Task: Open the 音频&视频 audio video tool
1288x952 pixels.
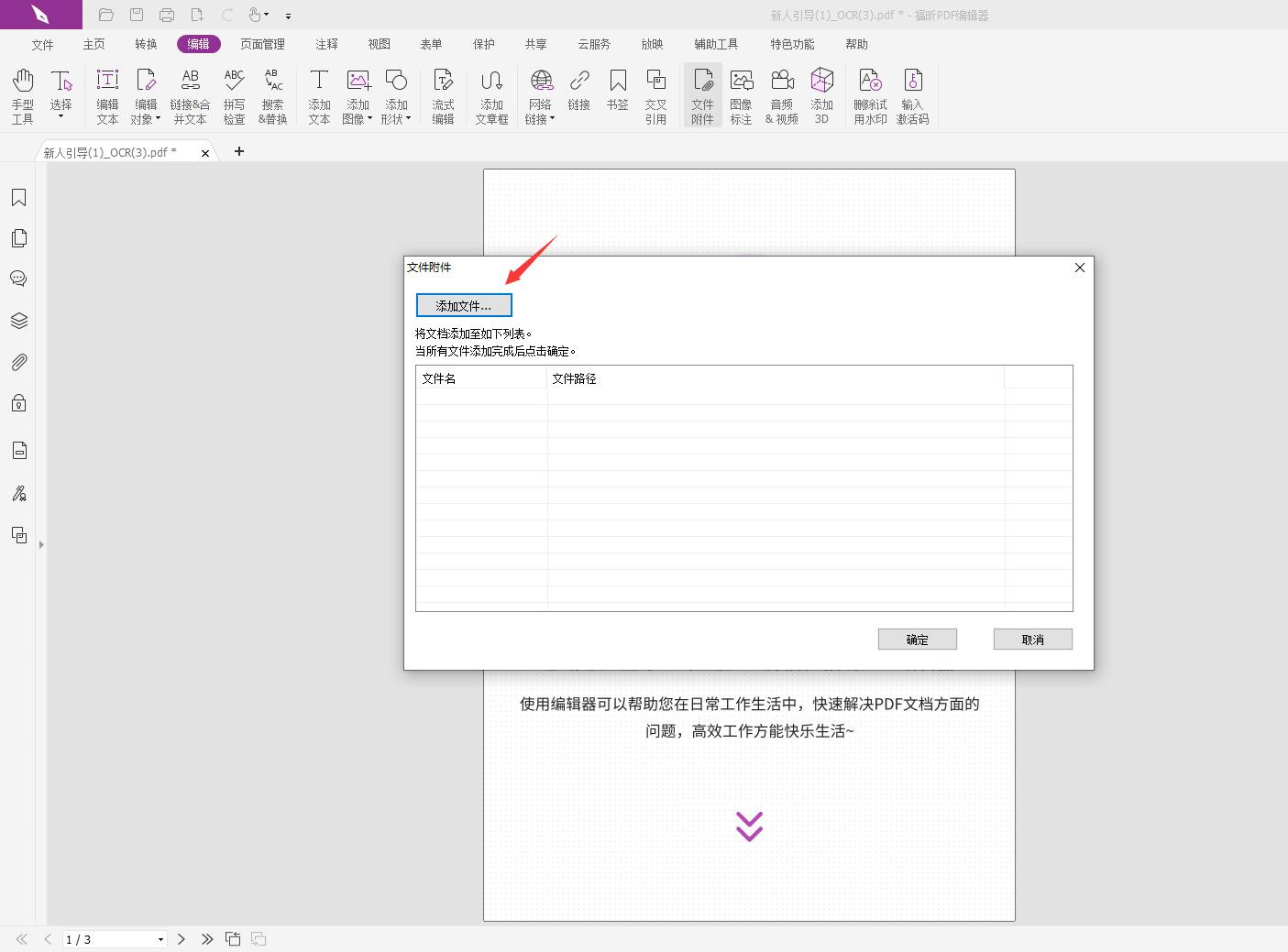Action: tap(782, 92)
